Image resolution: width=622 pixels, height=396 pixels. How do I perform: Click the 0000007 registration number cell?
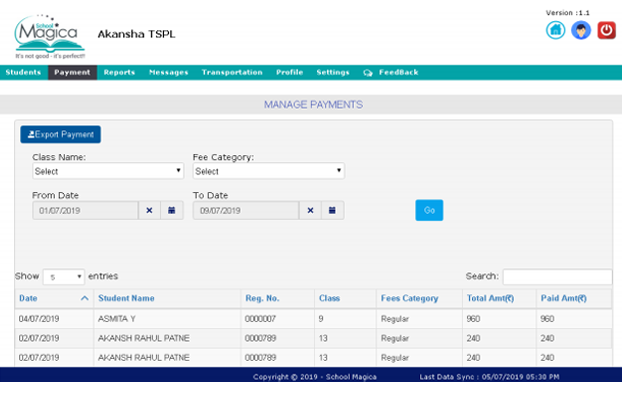click(x=277, y=319)
